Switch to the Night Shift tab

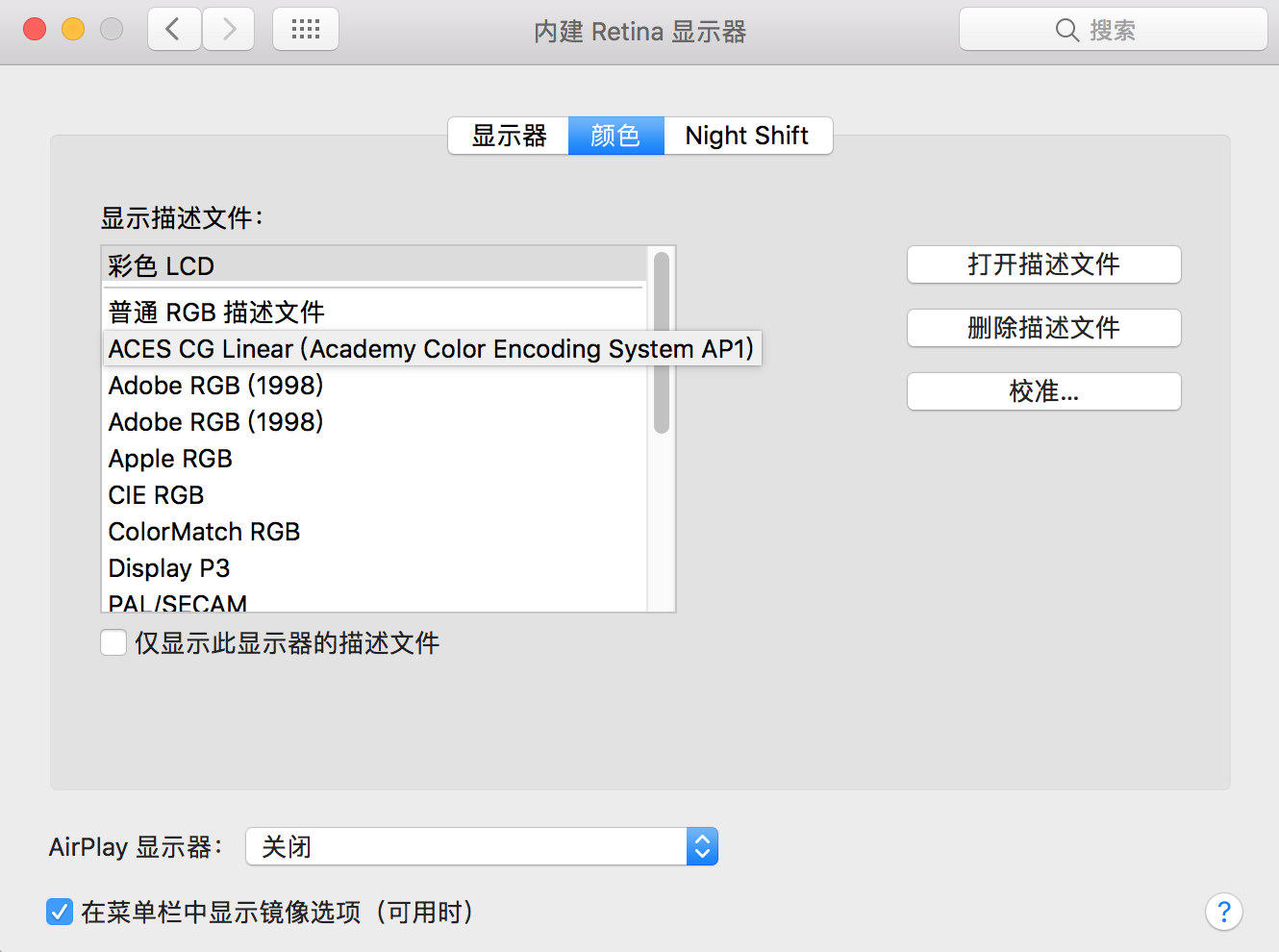tap(747, 136)
